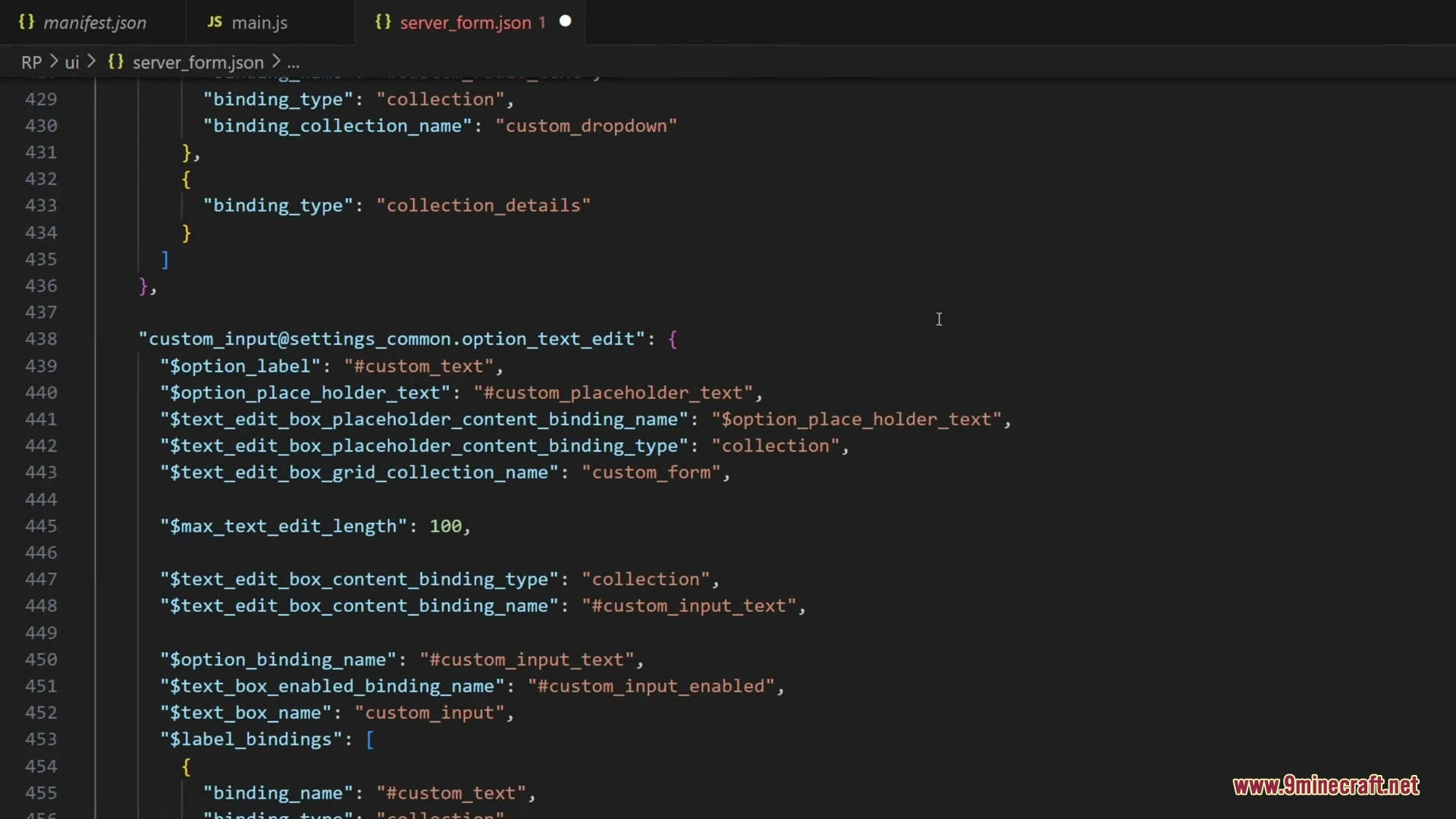The image size is (1456, 819).
Task: Click the JS file icon on main.js tab
Action: (x=215, y=22)
